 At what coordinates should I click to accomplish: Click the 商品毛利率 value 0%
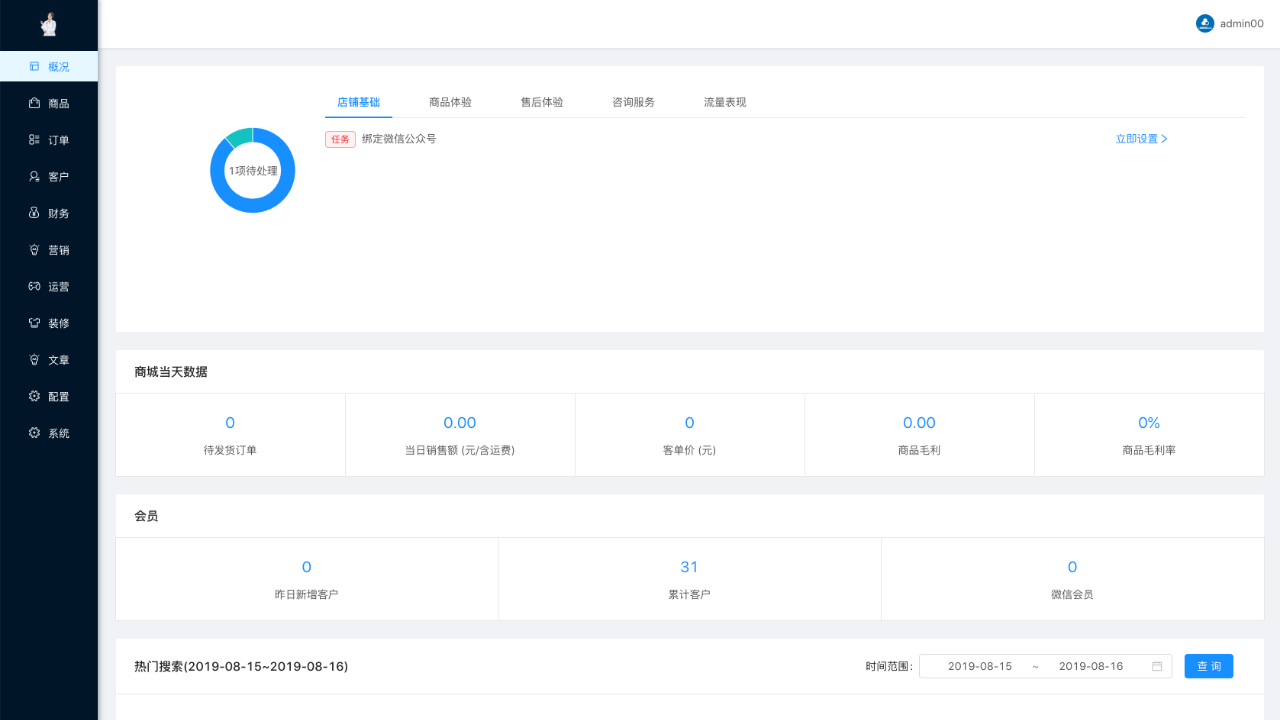pos(1149,423)
